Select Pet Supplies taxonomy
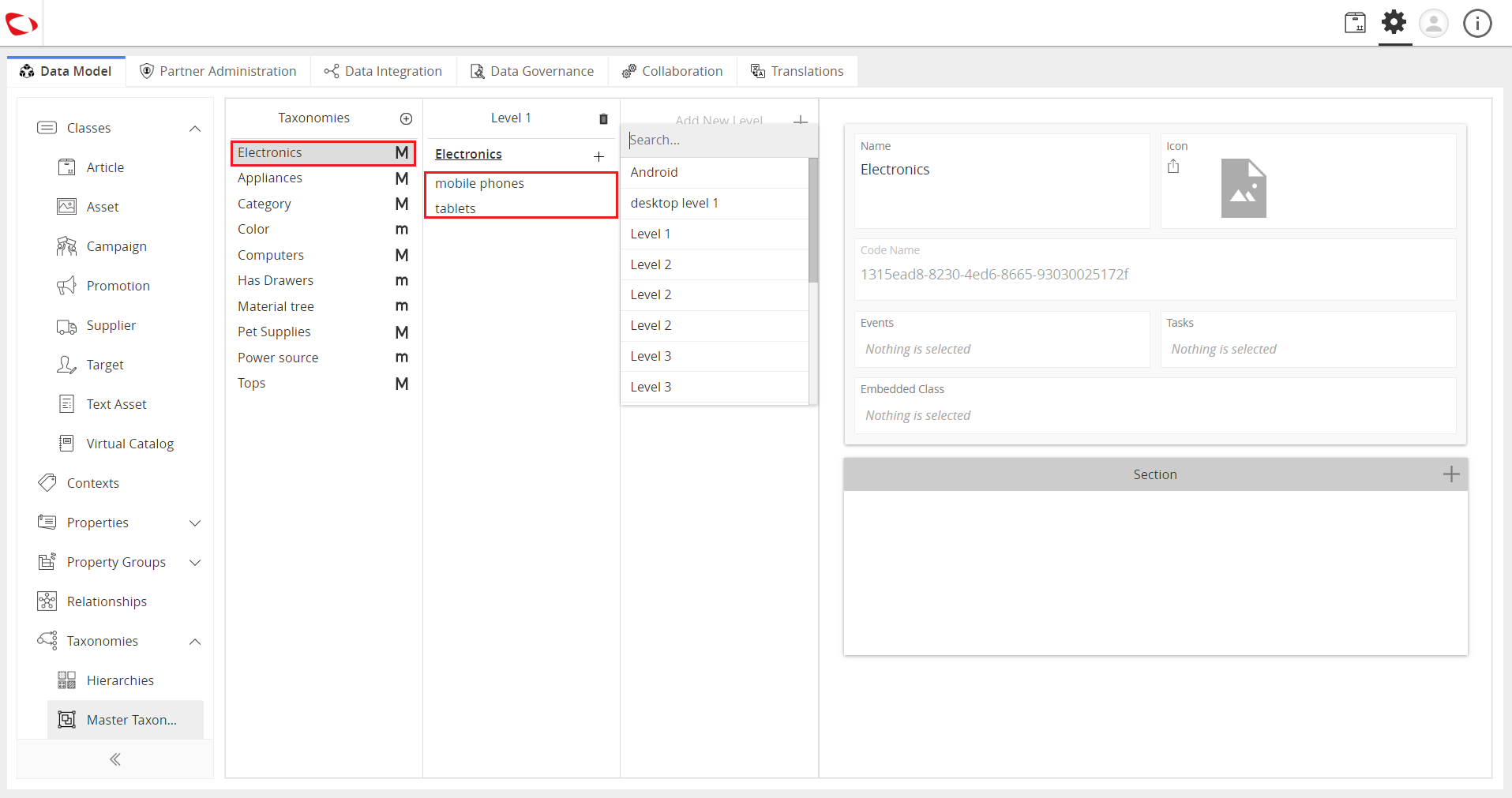 pos(323,332)
